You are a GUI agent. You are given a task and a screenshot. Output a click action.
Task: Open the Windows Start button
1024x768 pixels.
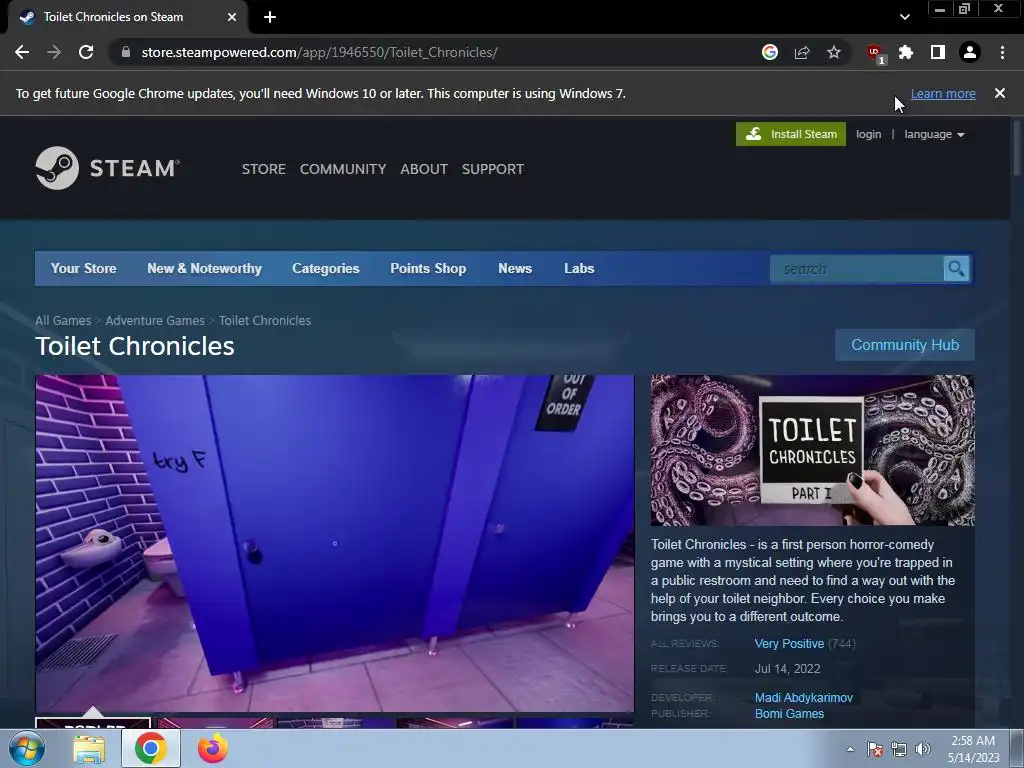point(26,748)
